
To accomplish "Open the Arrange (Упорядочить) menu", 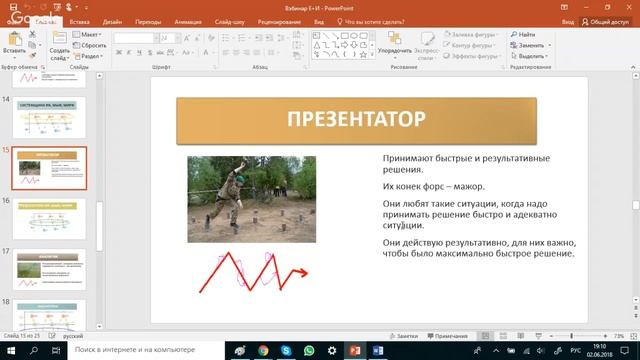I will [x=395, y=44].
